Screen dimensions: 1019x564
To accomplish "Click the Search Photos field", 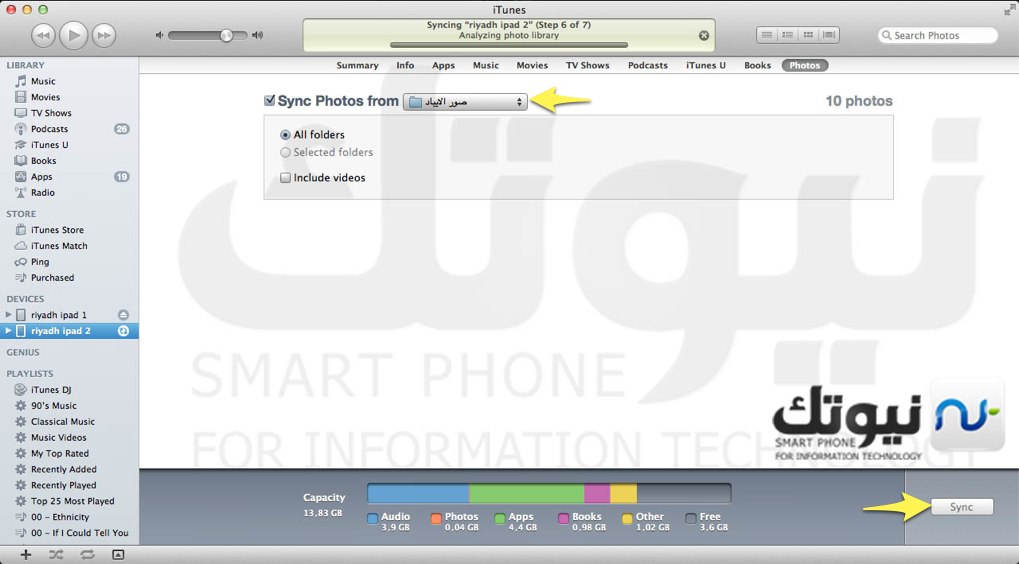I will pyautogui.click(x=938, y=35).
